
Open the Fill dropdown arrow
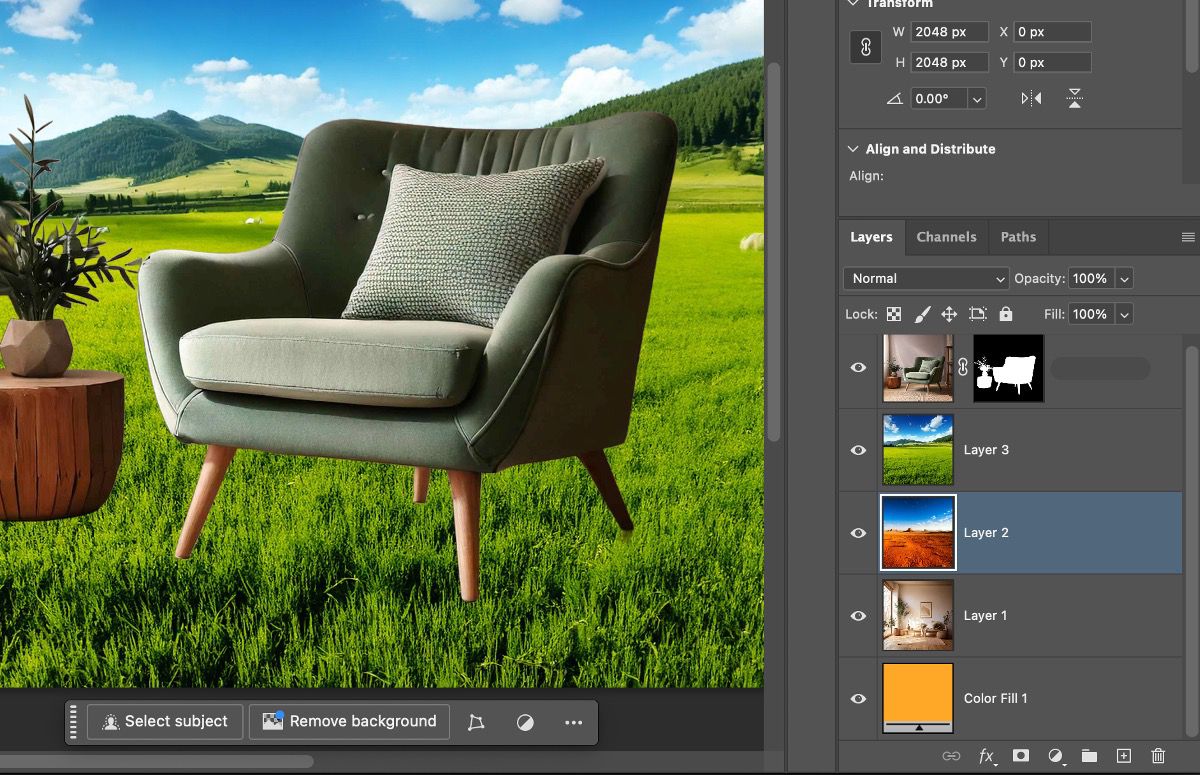pos(1124,314)
